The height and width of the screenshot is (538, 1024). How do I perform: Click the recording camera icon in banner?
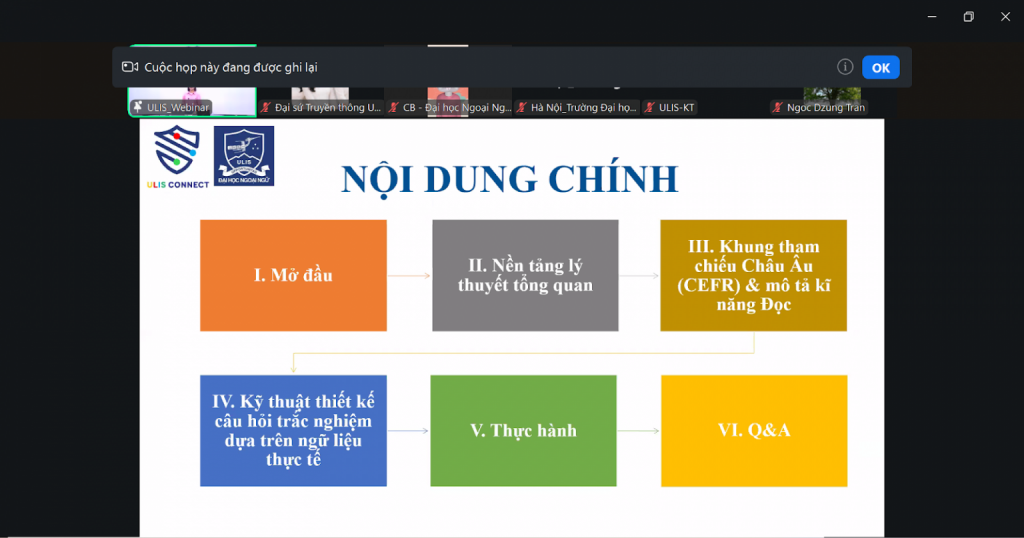(x=129, y=67)
